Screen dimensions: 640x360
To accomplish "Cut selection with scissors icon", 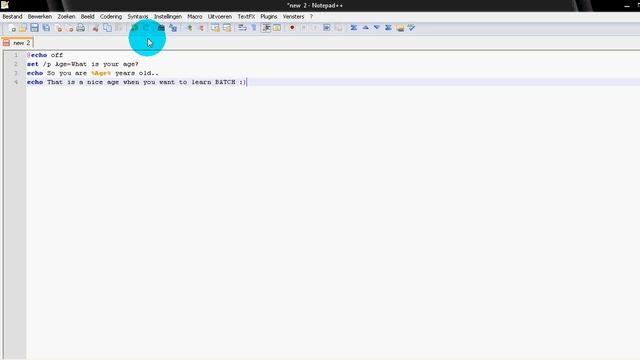I will tap(95, 28).
